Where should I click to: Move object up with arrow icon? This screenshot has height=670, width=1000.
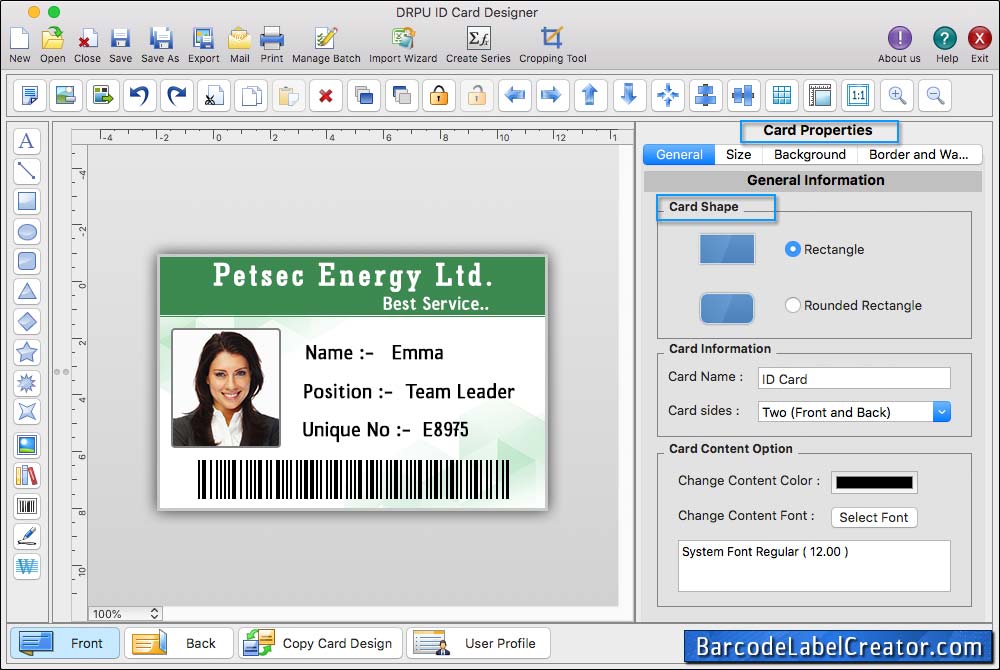tap(591, 96)
